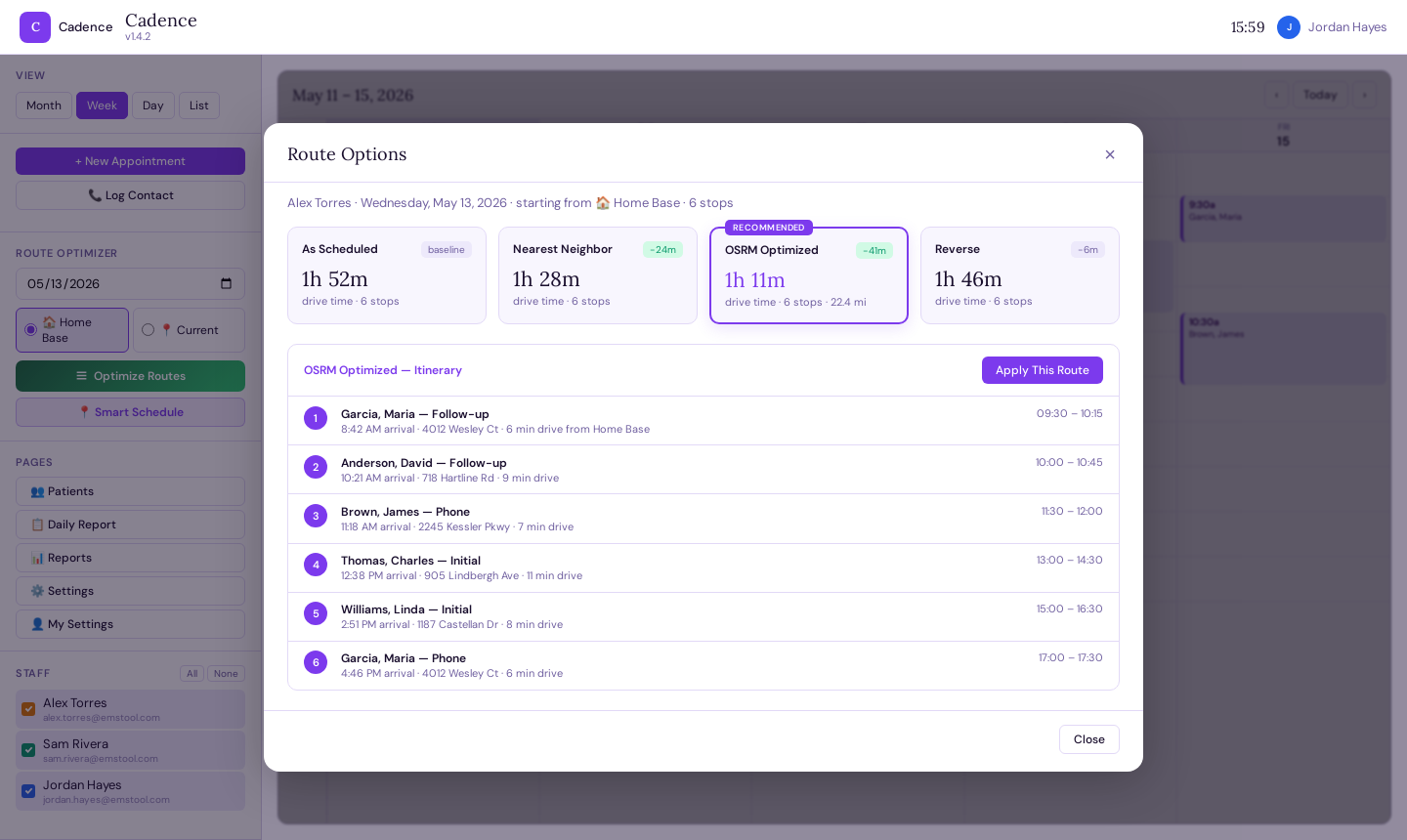Click the 10:30a Brown, James calendar event
Image resolution: width=1407 pixels, height=840 pixels.
click(1283, 349)
